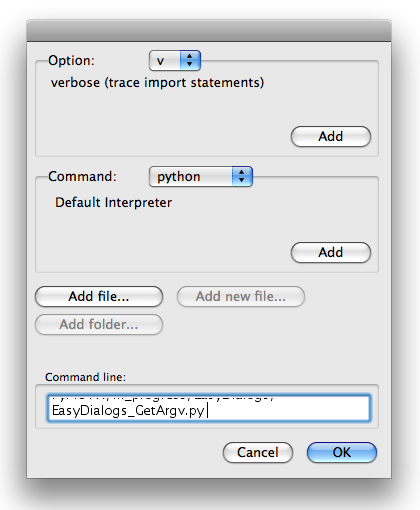Click the partially hidden top line in command field
The height and width of the screenshot is (510, 420).
(x=163, y=399)
